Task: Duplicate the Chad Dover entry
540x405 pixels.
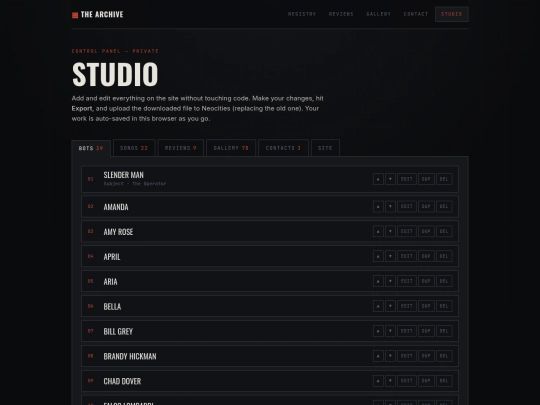Action: [426, 381]
